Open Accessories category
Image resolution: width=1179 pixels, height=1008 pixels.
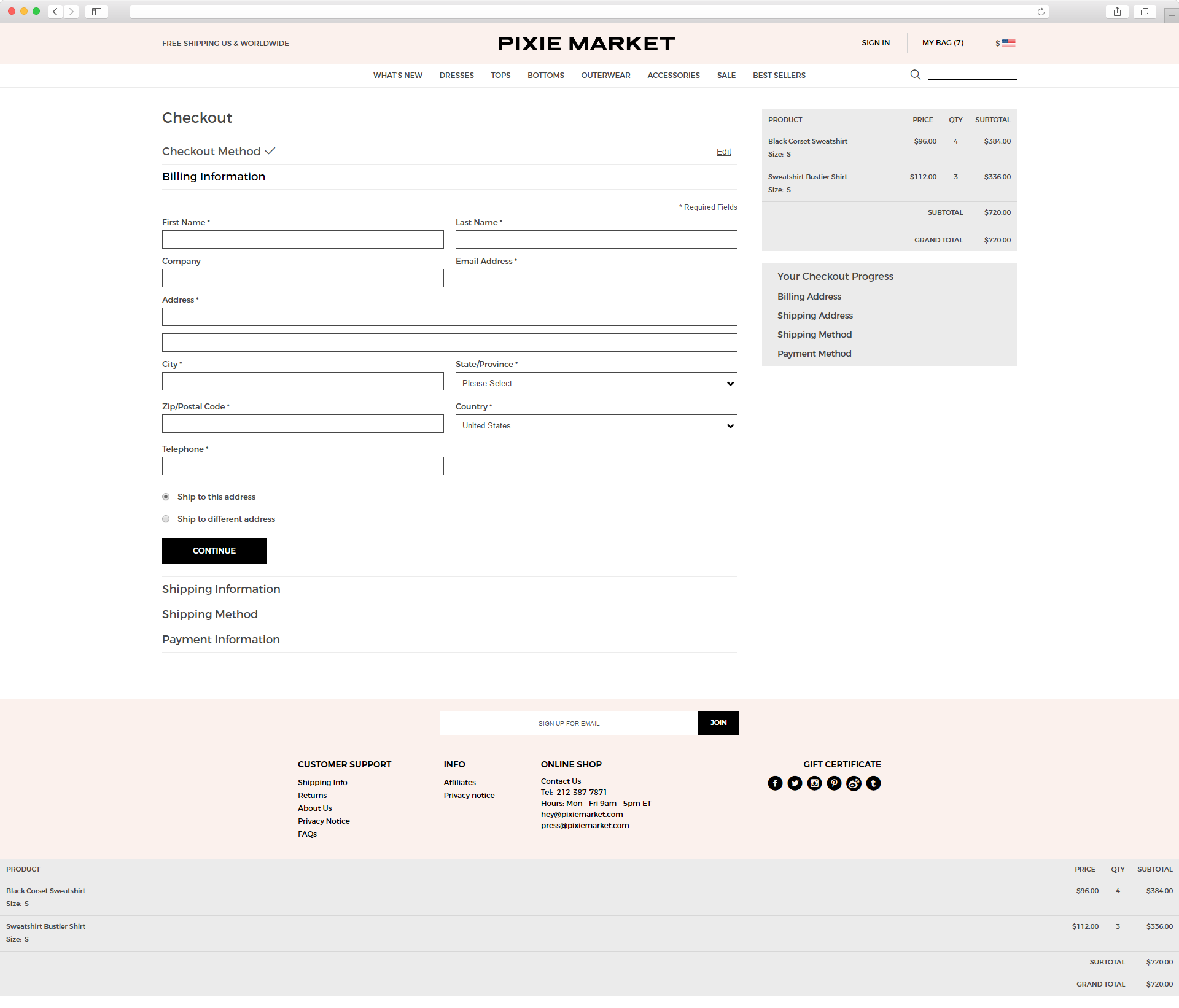pos(674,76)
